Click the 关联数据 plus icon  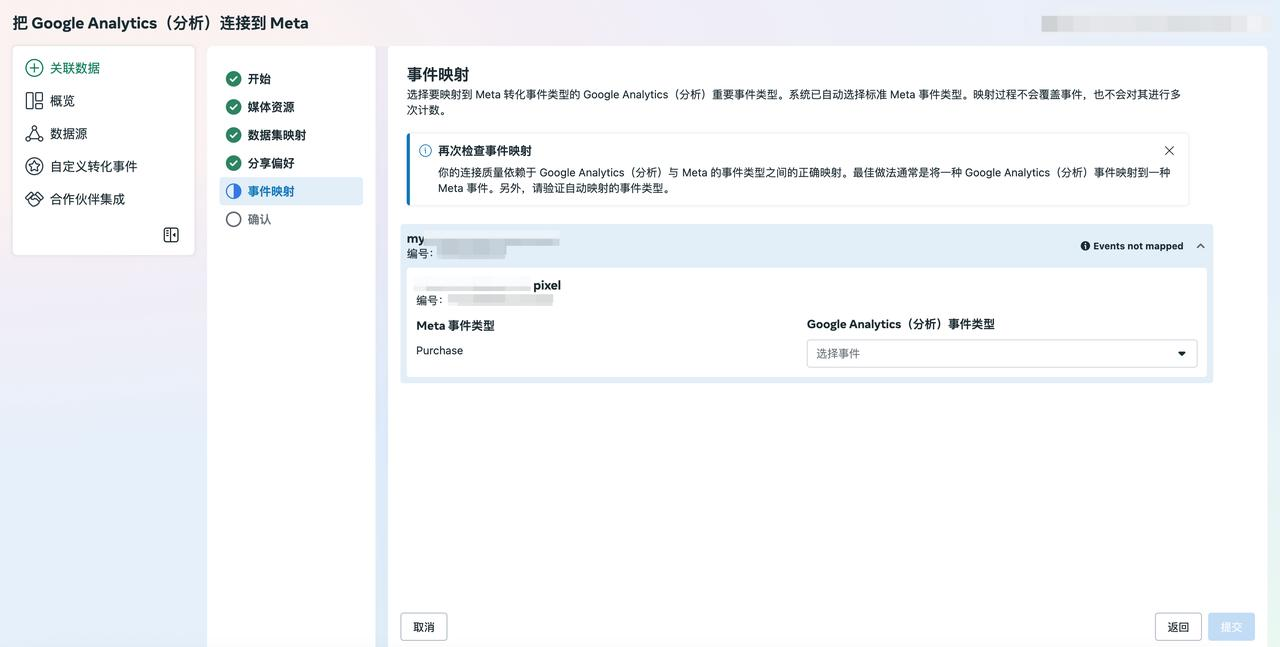click(x=34, y=68)
